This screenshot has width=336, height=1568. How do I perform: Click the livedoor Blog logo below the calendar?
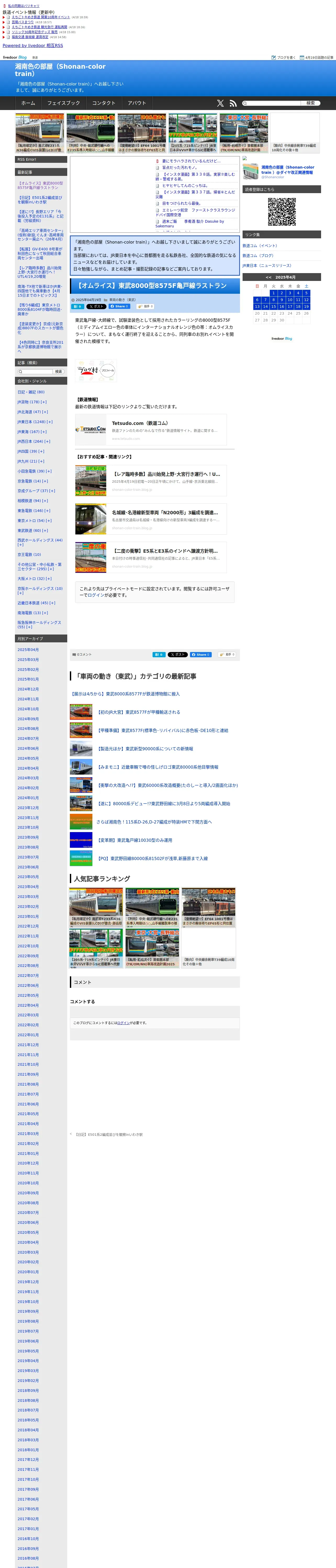coord(282,338)
